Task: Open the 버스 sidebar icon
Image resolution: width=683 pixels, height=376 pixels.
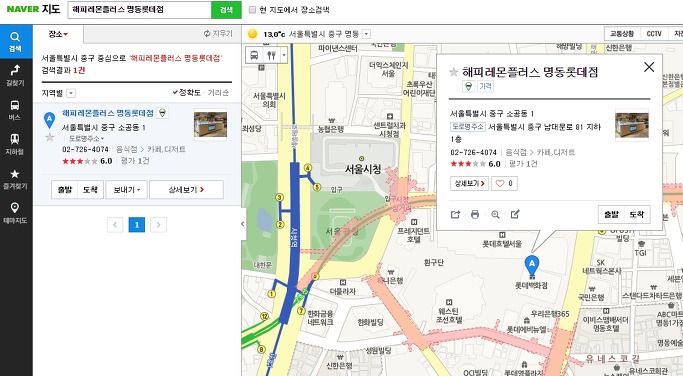Action: point(16,110)
